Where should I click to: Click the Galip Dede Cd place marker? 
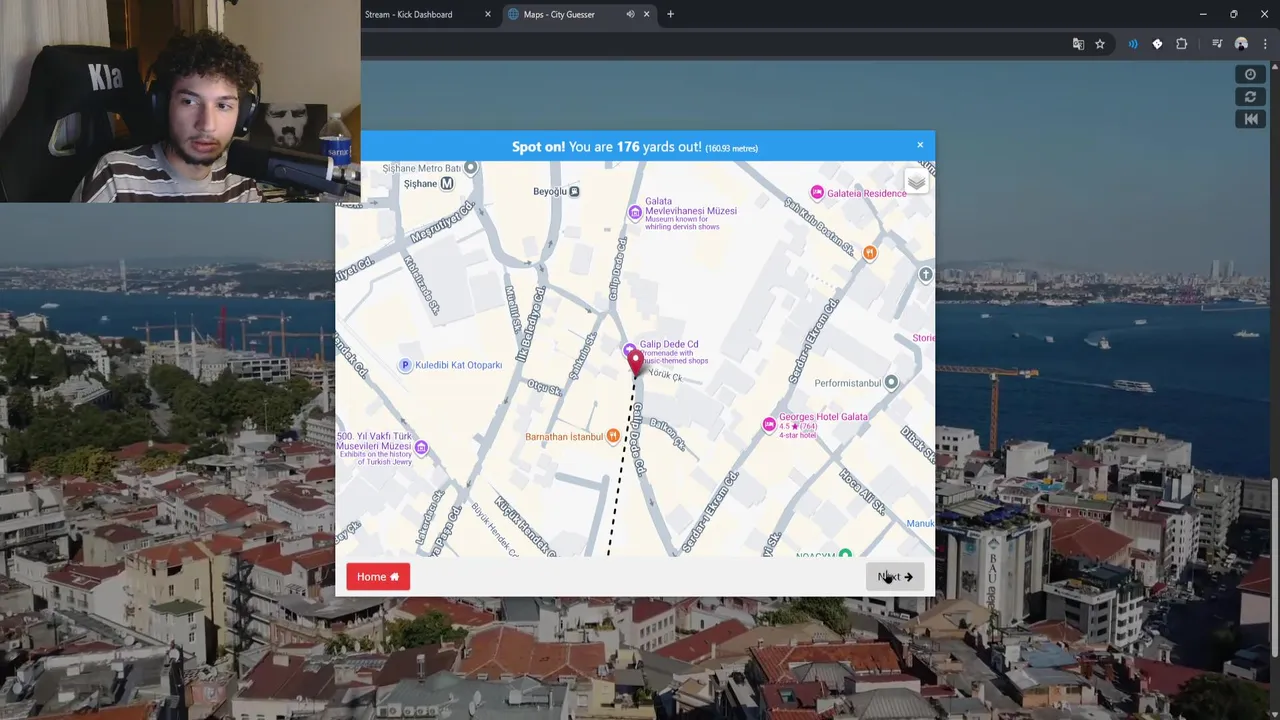tap(630, 350)
